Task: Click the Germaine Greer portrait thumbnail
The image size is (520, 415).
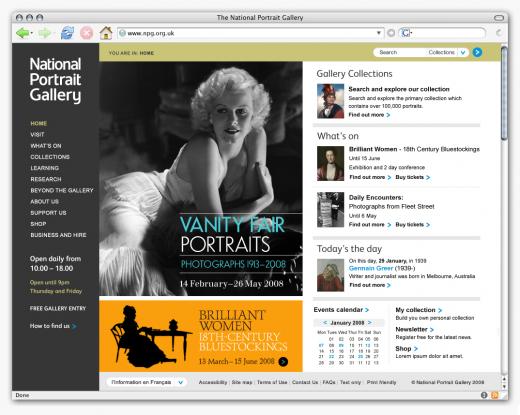Action: point(330,275)
